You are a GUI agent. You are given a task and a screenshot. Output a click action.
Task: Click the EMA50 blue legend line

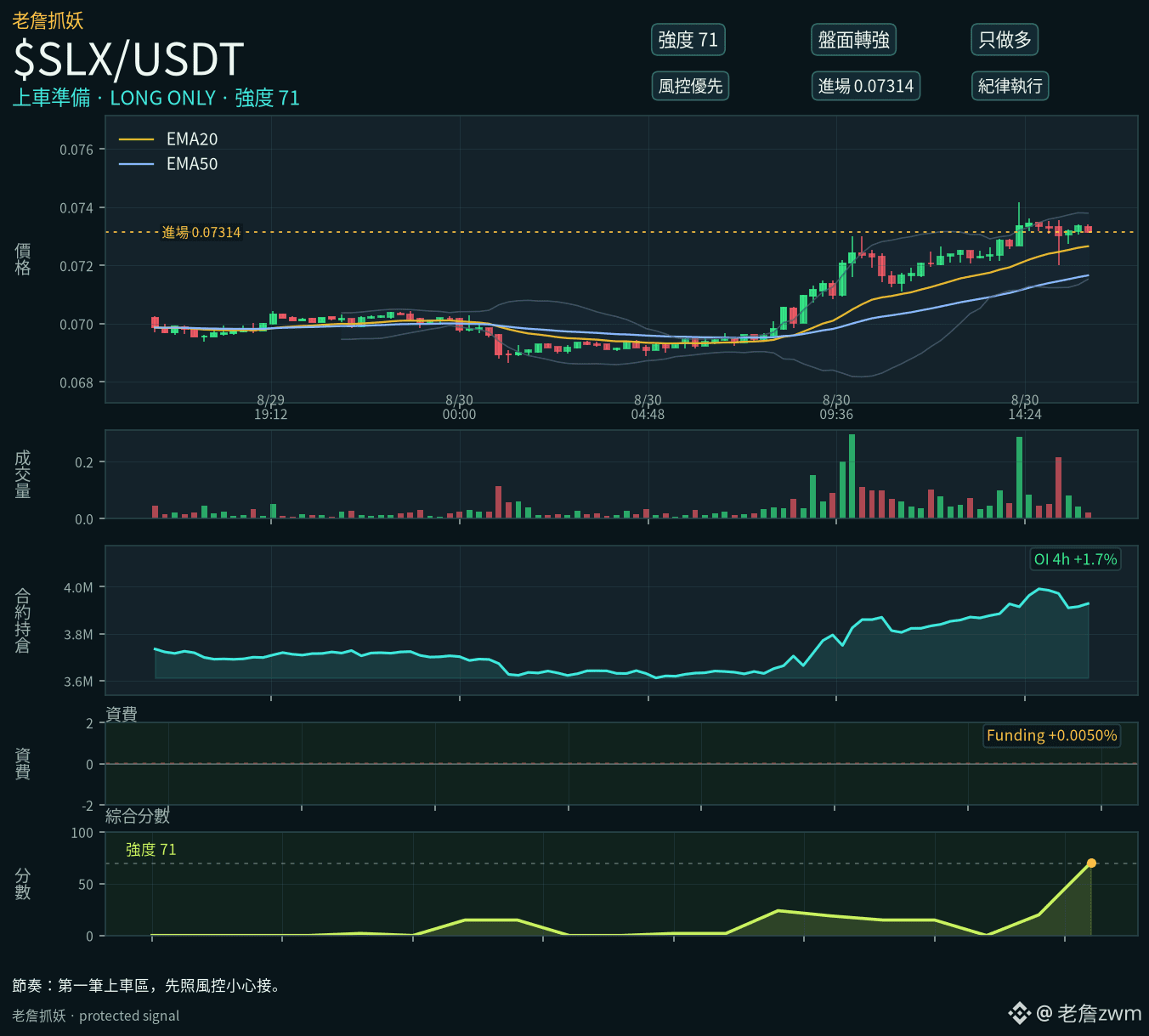[x=136, y=164]
